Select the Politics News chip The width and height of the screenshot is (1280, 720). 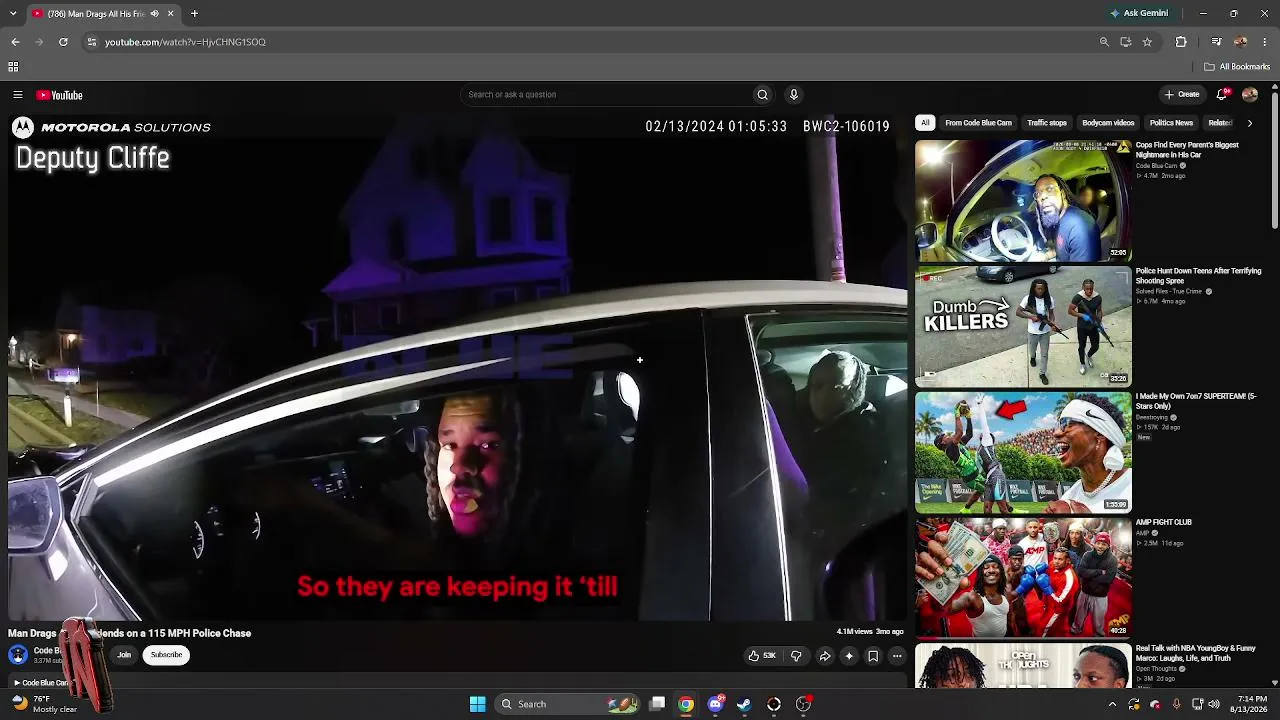click(1171, 123)
